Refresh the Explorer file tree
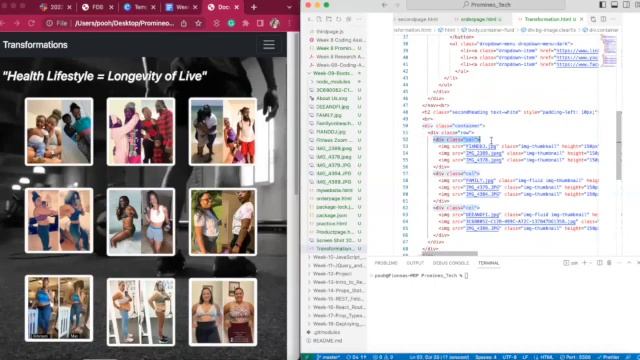The width and height of the screenshot is (640, 360). coord(339,19)
